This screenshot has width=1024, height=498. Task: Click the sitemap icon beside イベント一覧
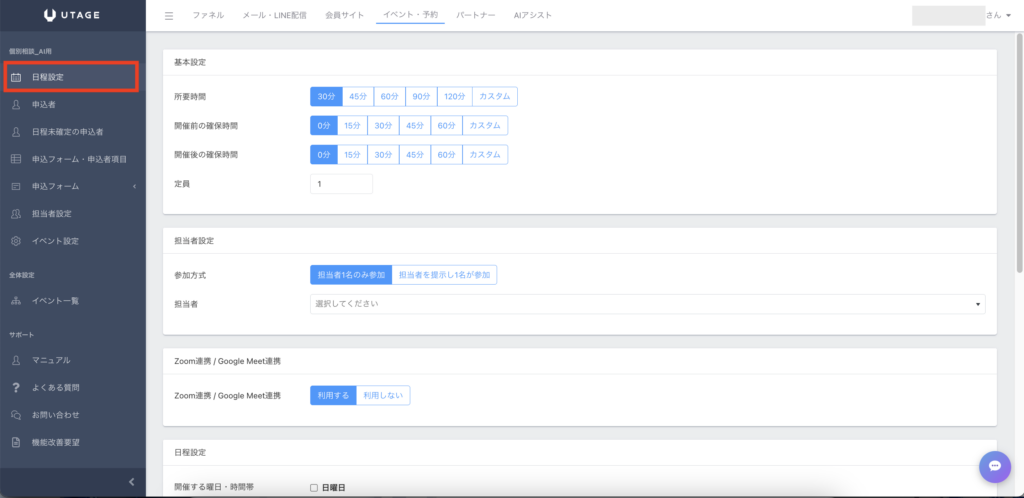tap(16, 301)
